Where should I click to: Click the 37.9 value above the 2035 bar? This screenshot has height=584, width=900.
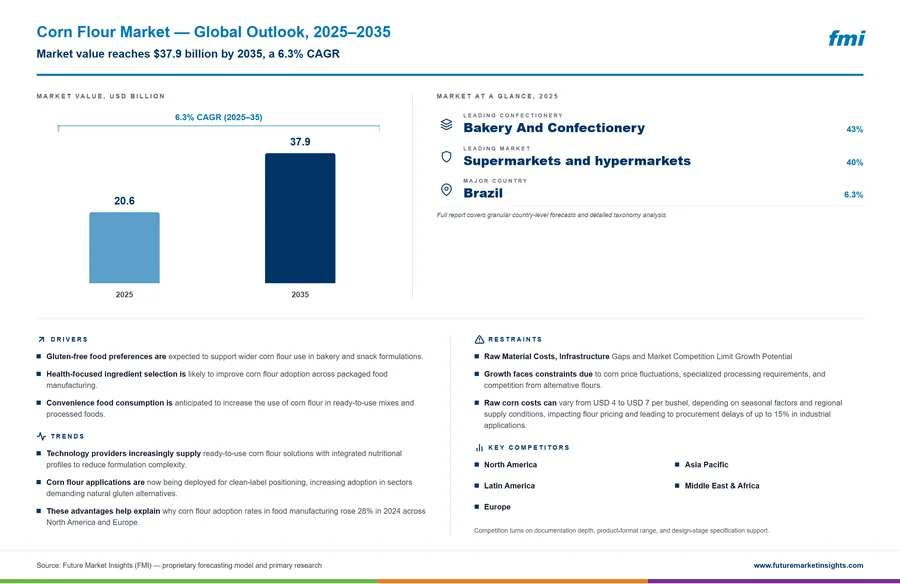click(x=300, y=142)
